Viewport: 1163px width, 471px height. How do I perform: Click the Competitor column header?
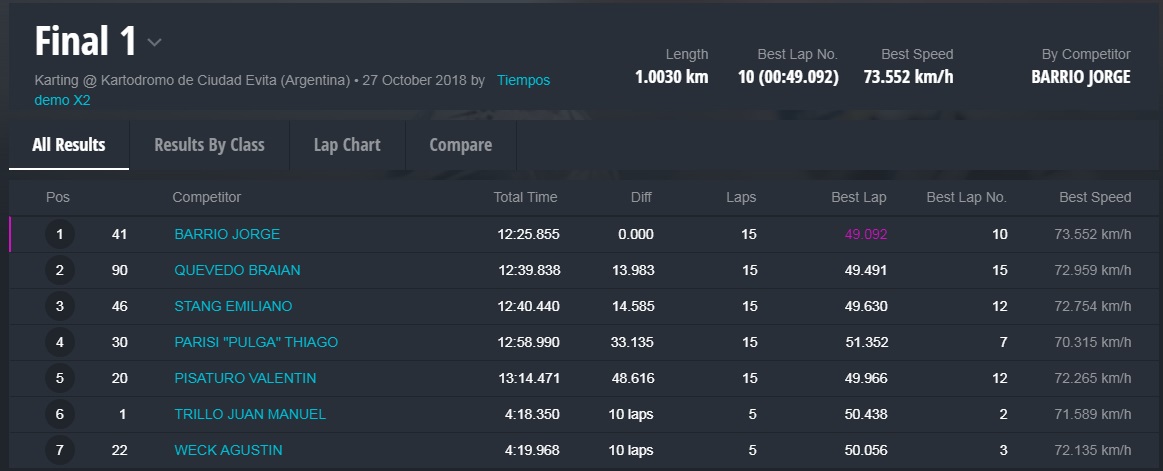[x=207, y=197]
